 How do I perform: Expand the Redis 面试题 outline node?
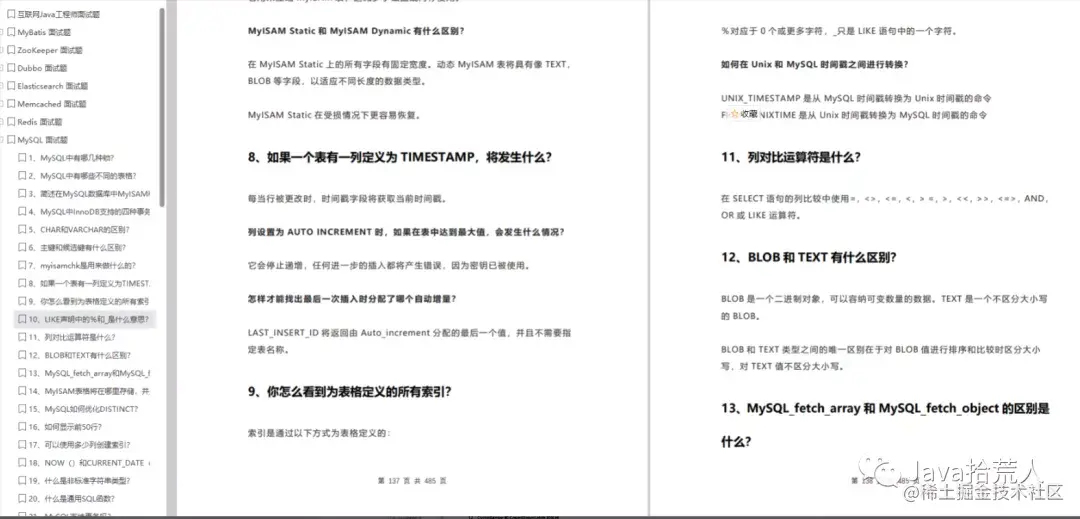click(x=2, y=122)
